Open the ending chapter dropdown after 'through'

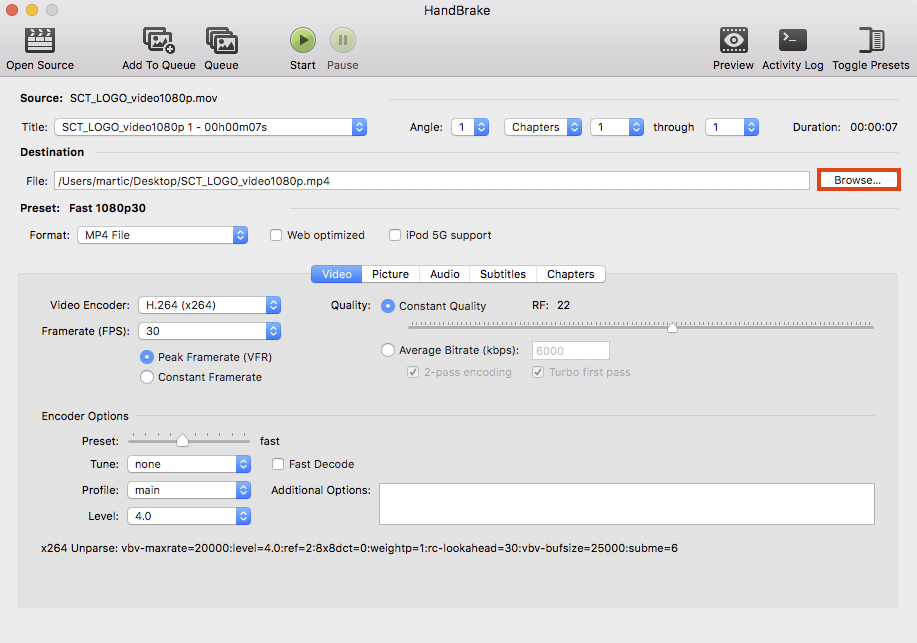point(732,127)
